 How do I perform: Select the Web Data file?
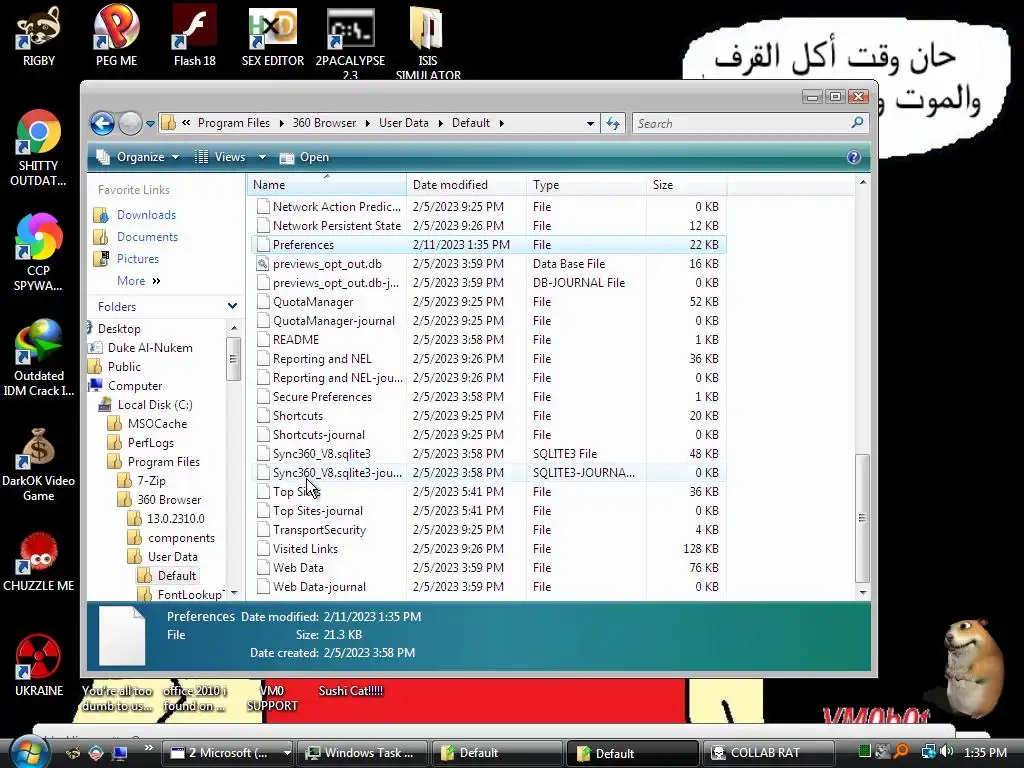coord(298,568)
